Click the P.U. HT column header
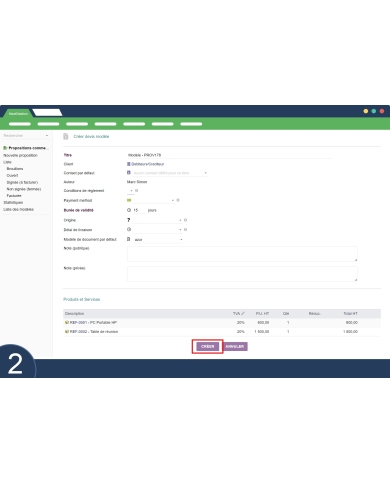 (x=262, y=314)
